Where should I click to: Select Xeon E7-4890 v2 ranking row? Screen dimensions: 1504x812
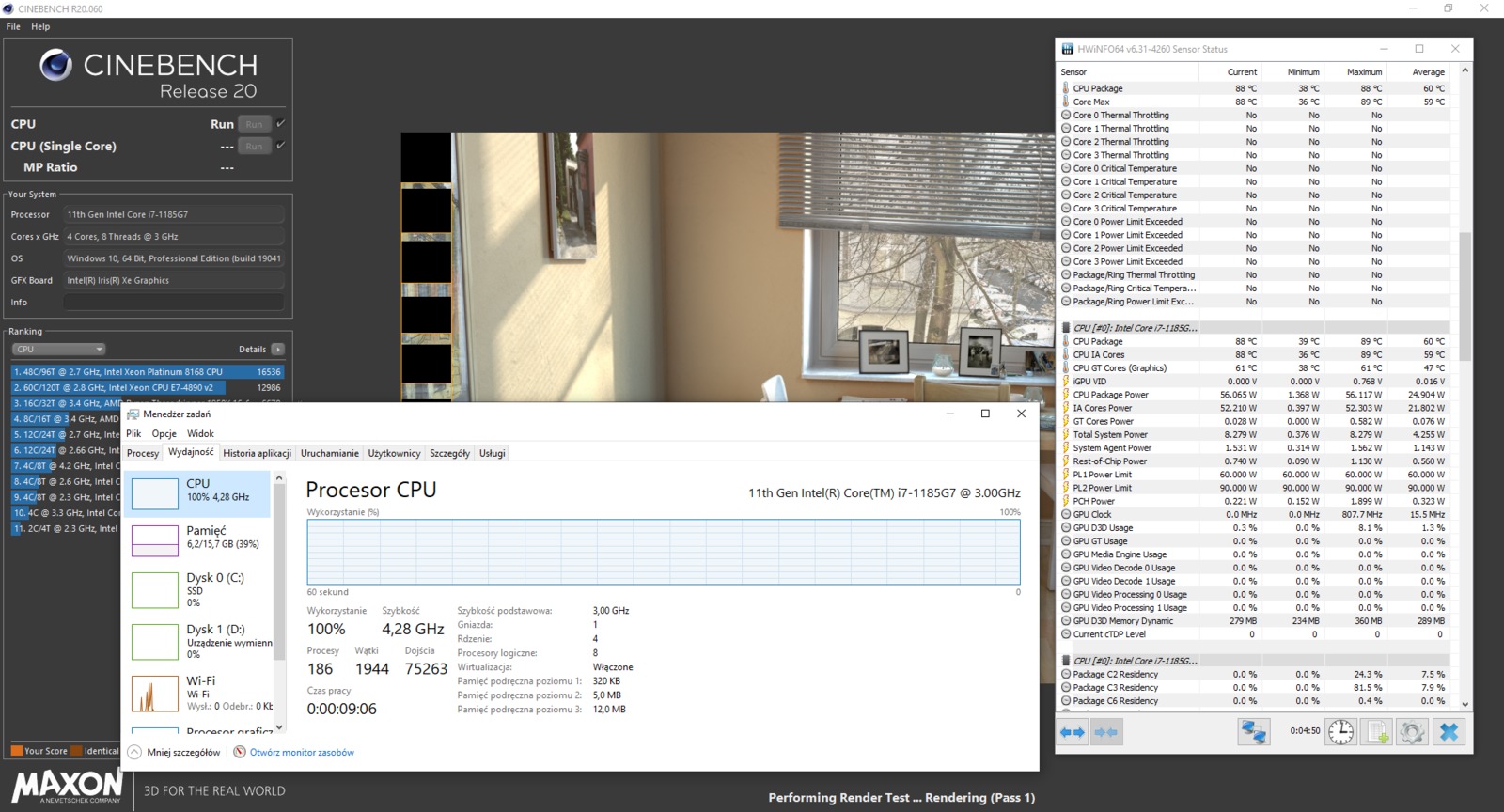147,387
